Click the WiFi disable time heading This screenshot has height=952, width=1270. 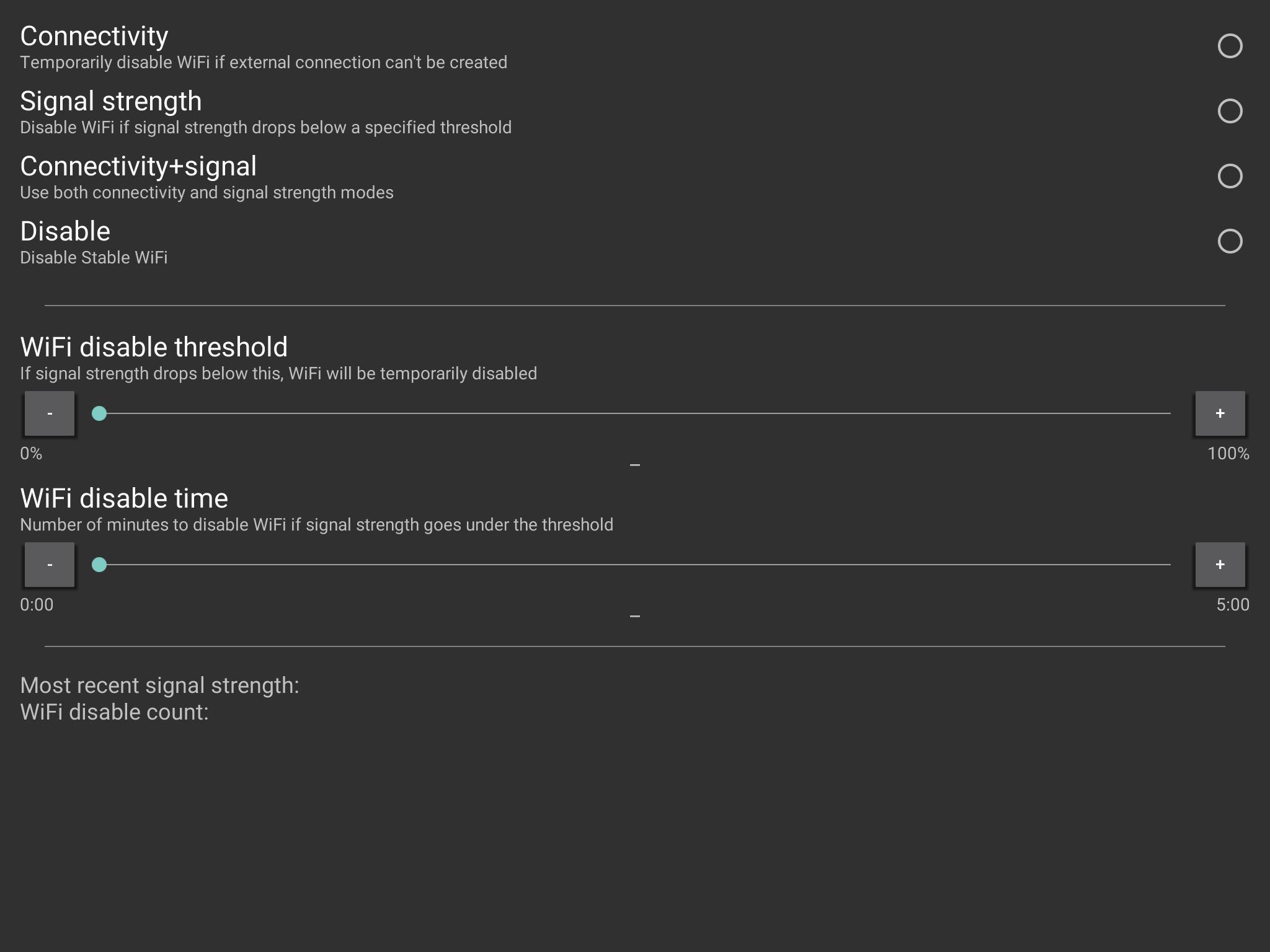coord(124,498)
